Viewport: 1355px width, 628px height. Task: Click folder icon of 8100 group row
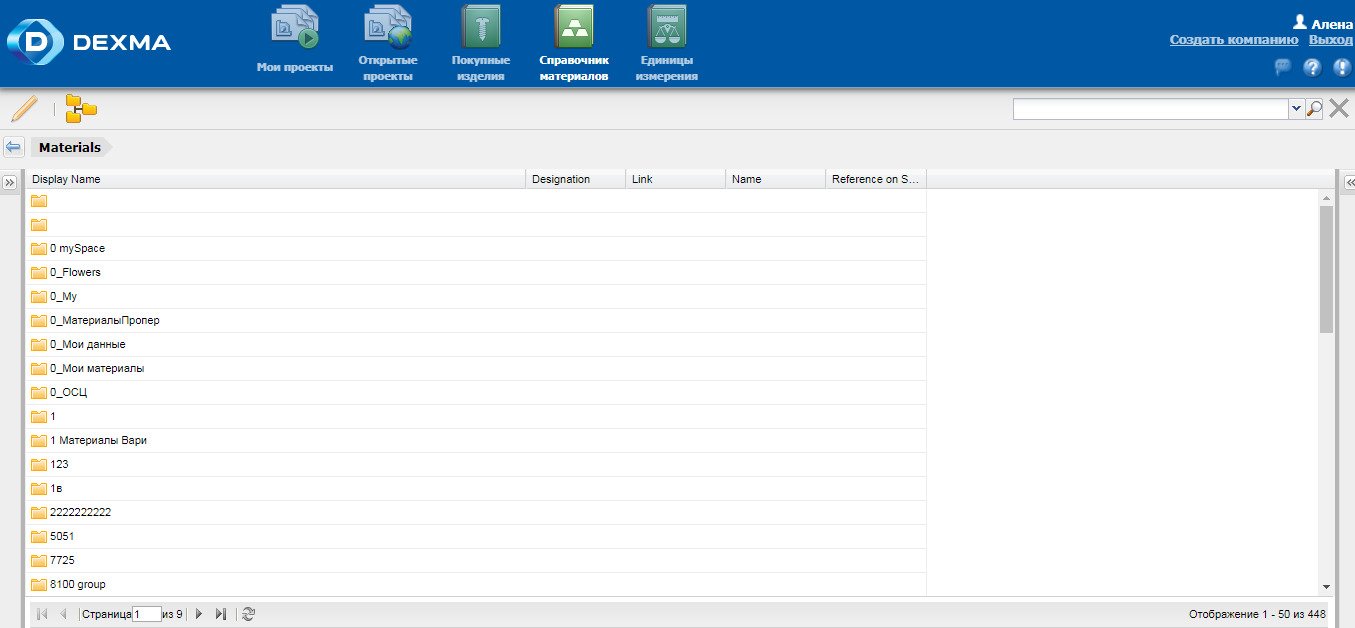(x=39, y=584)
